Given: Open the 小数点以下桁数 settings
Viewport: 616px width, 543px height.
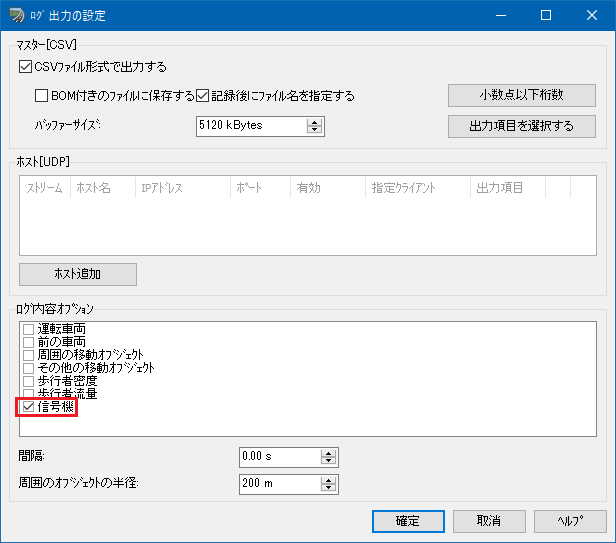Looking at the screenshot, I should click(x=522, y=95).
